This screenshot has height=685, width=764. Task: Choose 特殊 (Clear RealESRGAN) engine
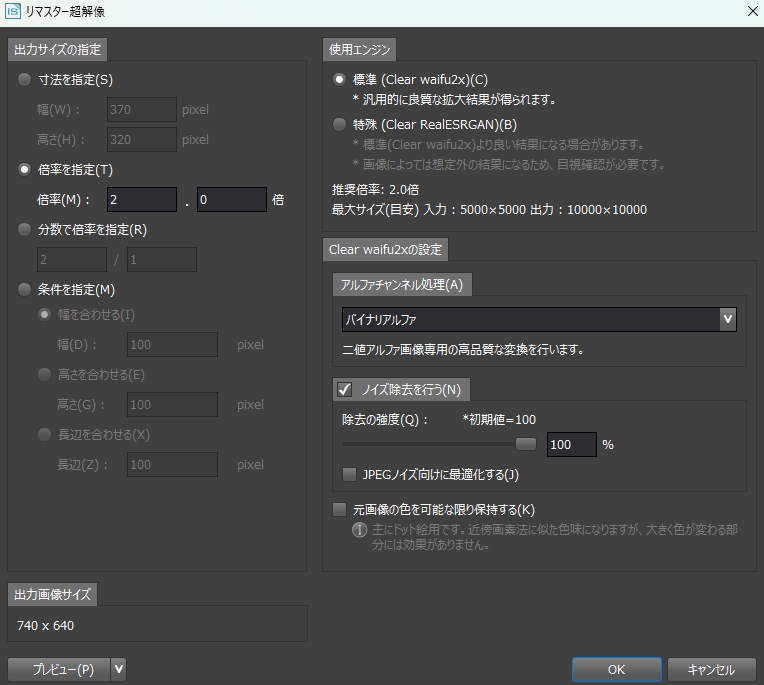[339, 124]
